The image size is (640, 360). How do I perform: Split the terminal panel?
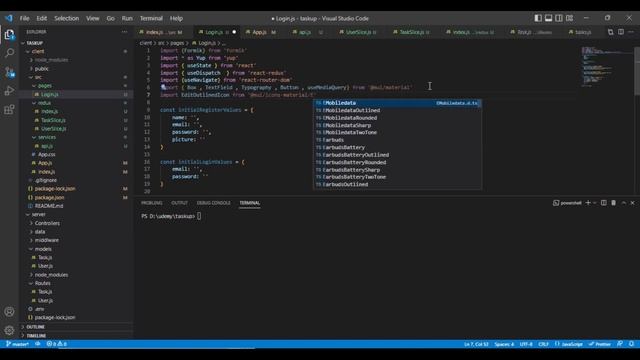tap(604, 203)
